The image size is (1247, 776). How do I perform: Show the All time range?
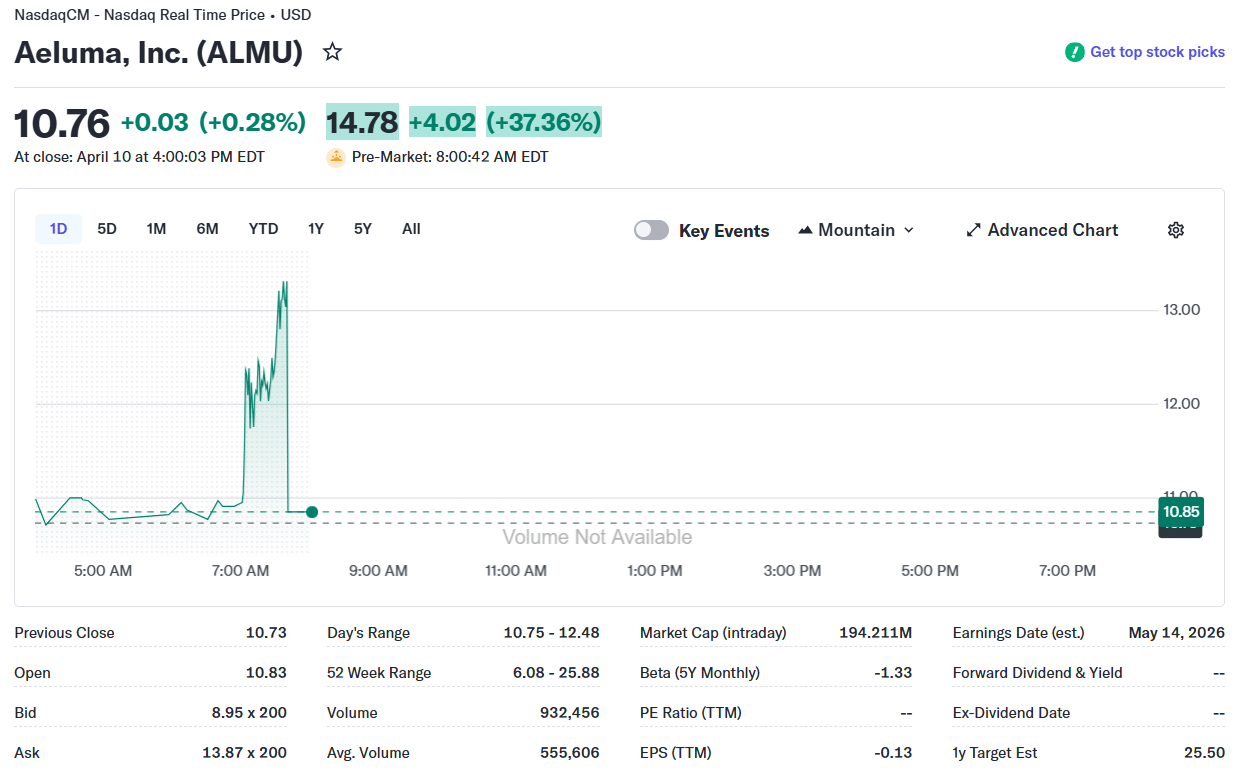tap(411, 229)
